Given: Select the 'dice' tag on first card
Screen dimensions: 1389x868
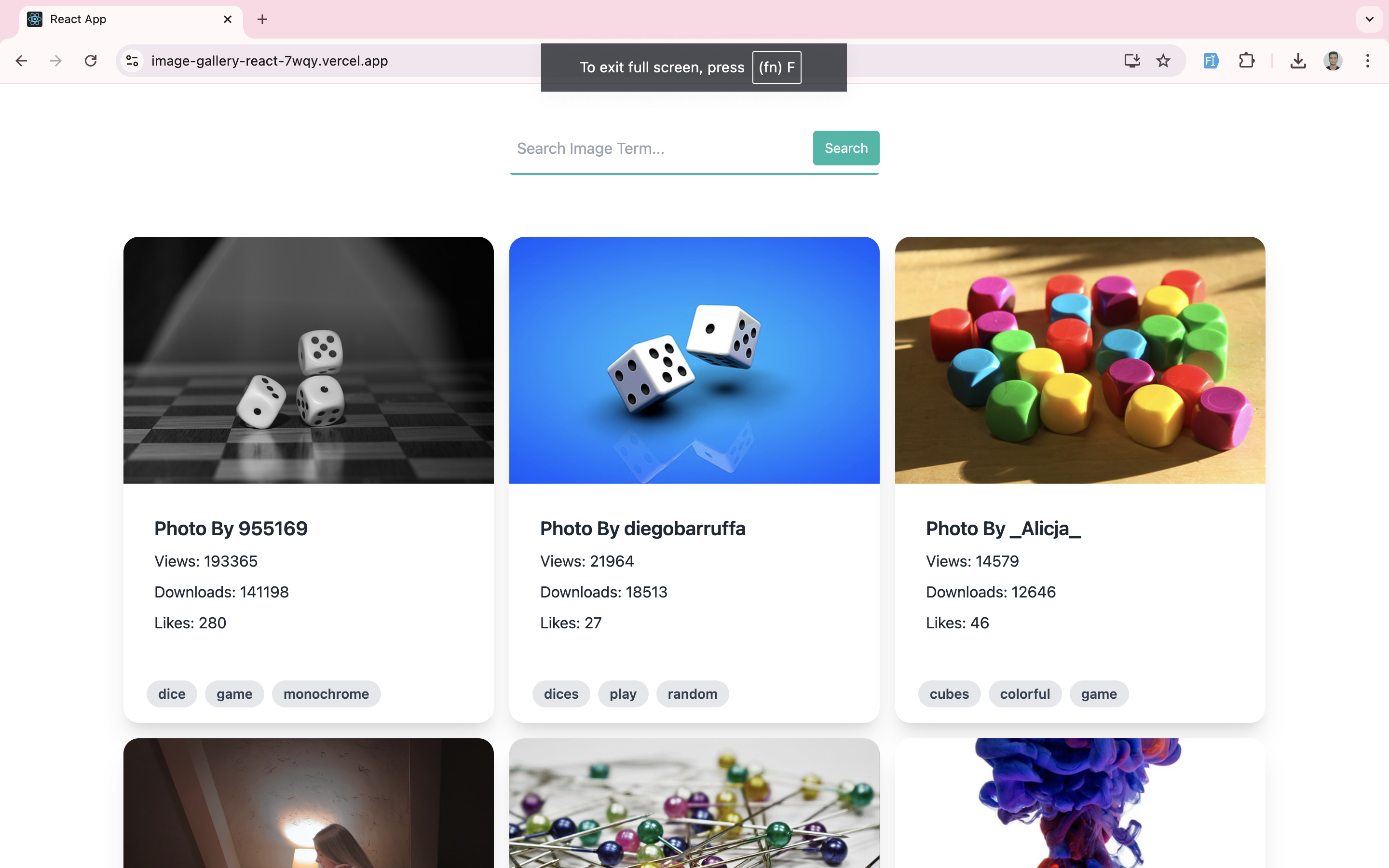Looking at the screenshot, I should (x=172, y=693).
